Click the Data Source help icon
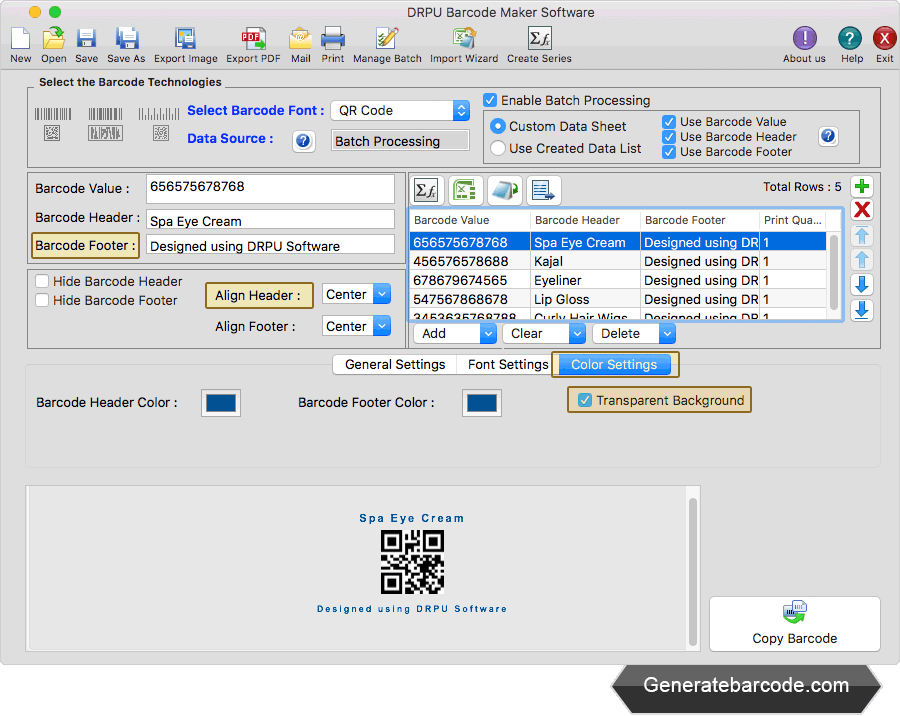This screenshot has width=900, height=716. click(x=304, y=141)
